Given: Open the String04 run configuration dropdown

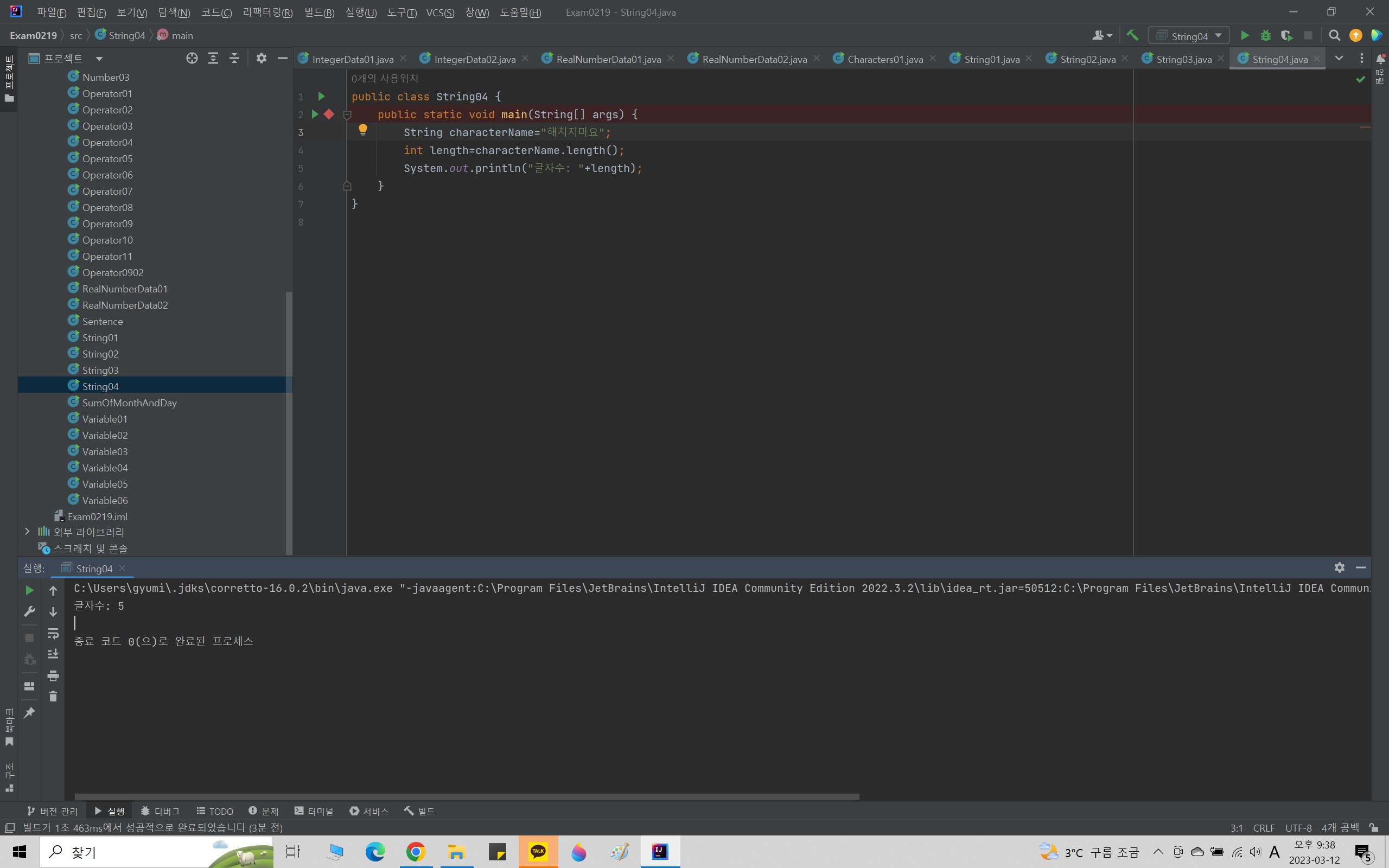Looking at the screenshot, I should point(1189,36).
